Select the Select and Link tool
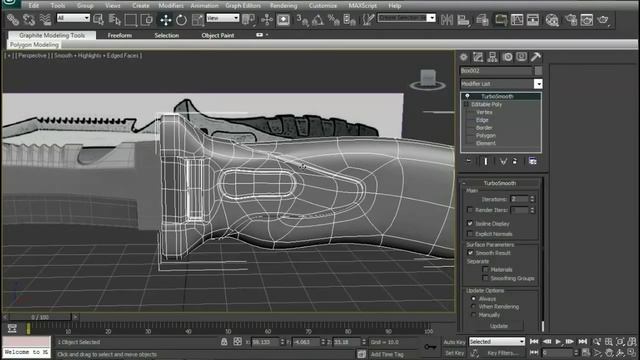 [x=13, y=19]
